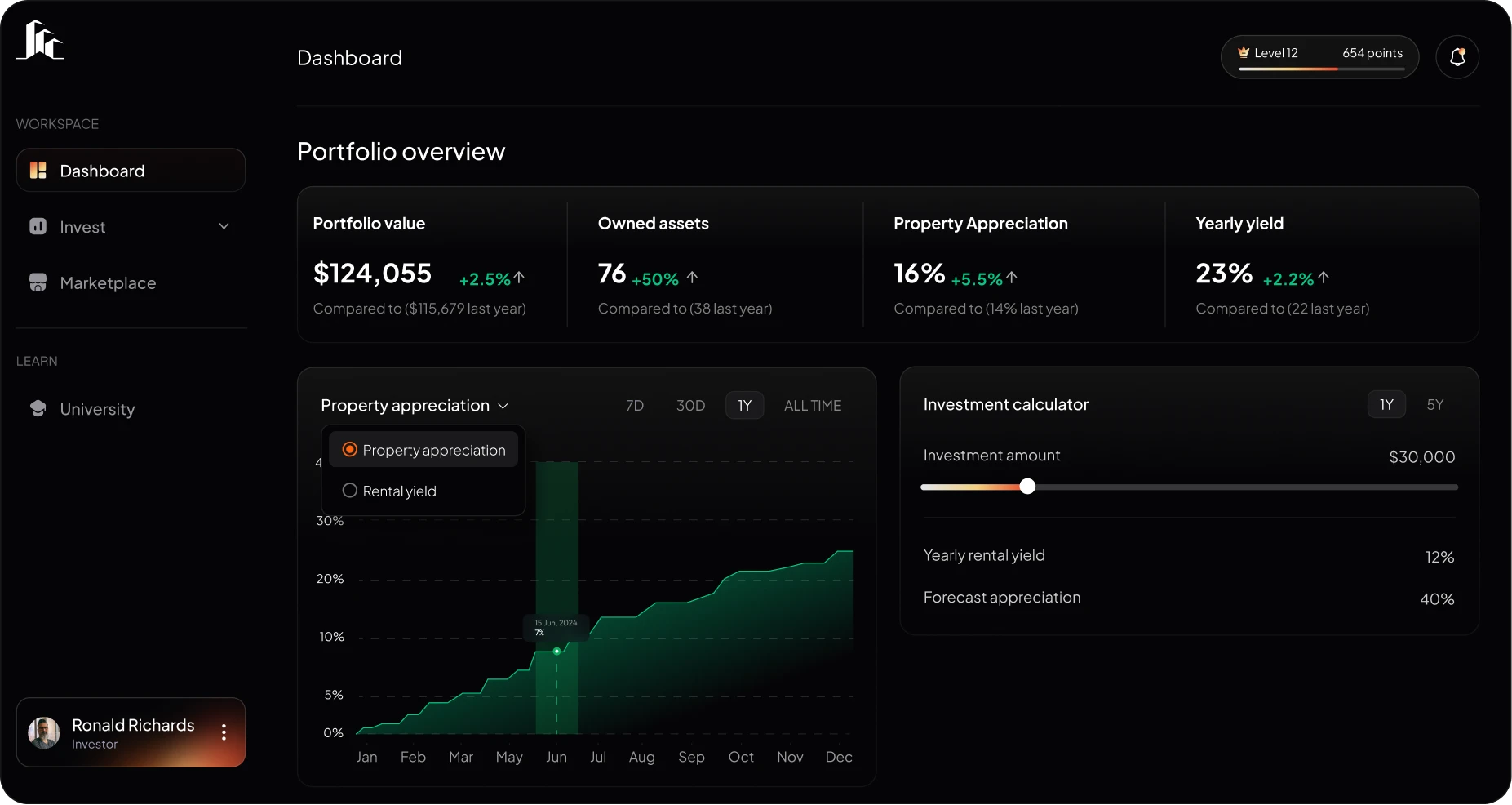Switch the chart to ALL TIME view

coord(813,405)
